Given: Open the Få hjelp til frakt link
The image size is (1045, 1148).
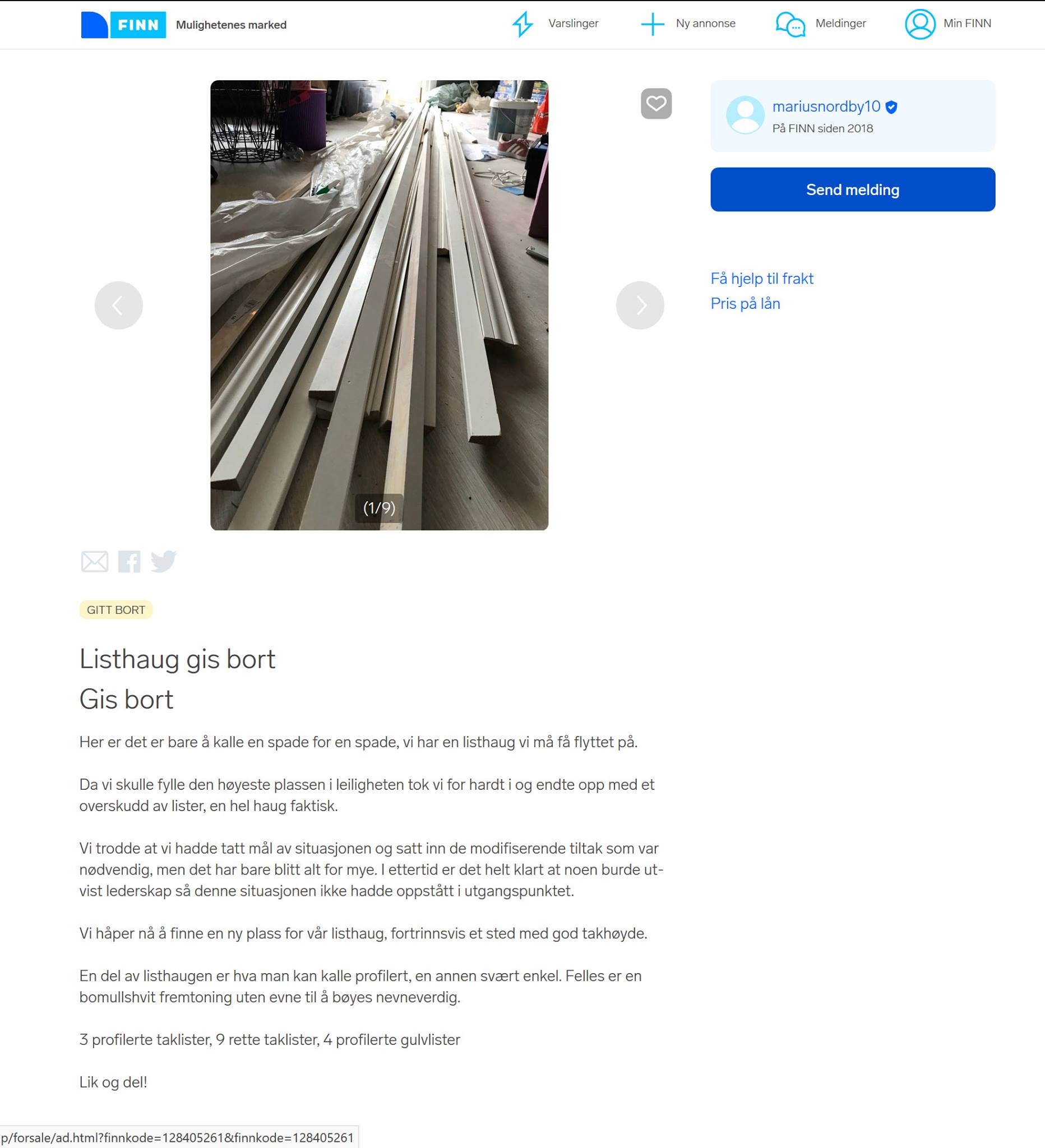Looking at the screenshot, I should pyautogui.click(x=762, y=279).
